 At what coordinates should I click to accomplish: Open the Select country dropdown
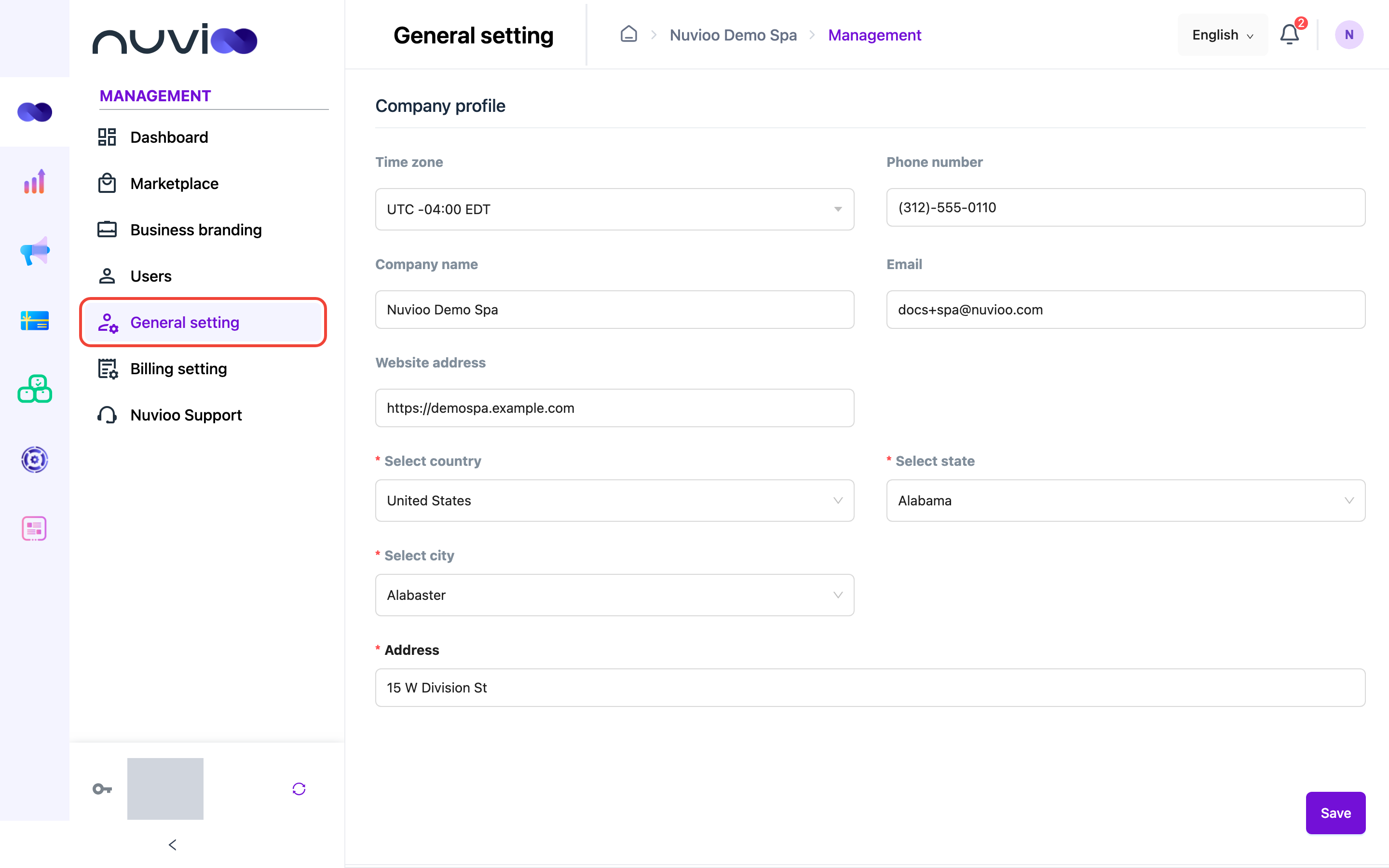(x=614, y=501)
